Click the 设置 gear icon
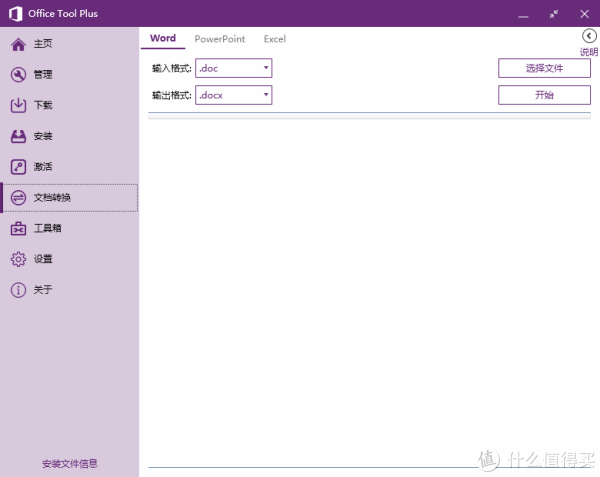The height and width of the screenshot is (477, 600). pos(18,259)
